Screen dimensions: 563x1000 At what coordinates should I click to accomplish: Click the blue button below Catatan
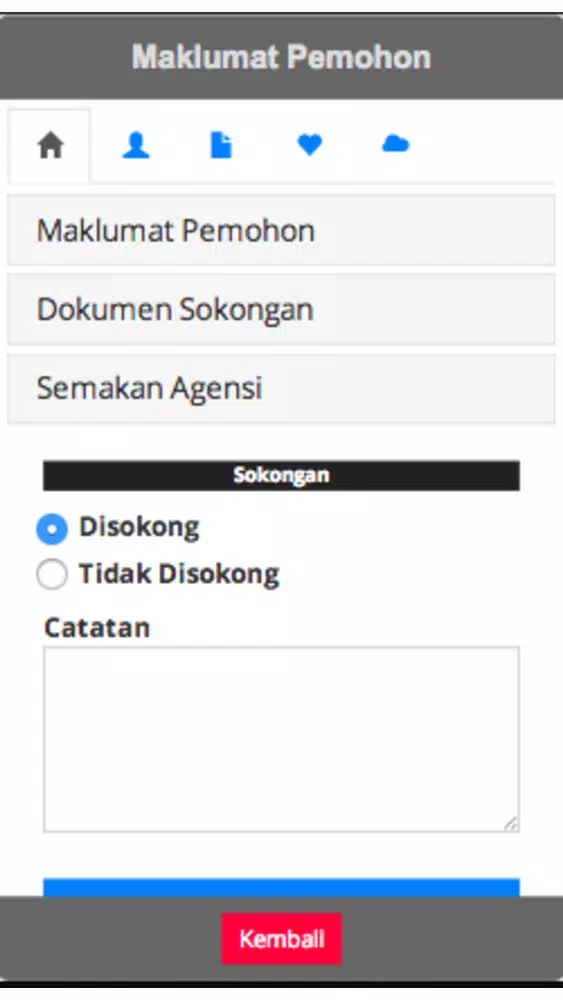(x=281, y=887)
